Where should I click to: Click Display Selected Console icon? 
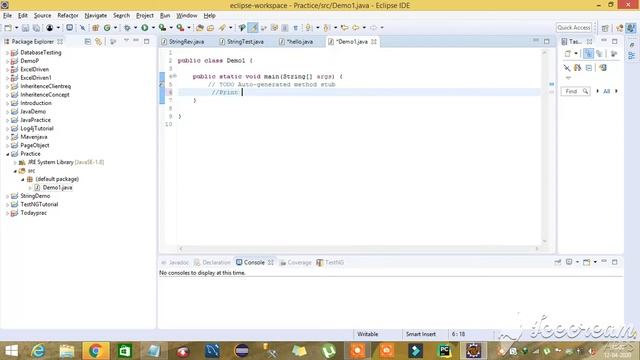tap(569, 262)
